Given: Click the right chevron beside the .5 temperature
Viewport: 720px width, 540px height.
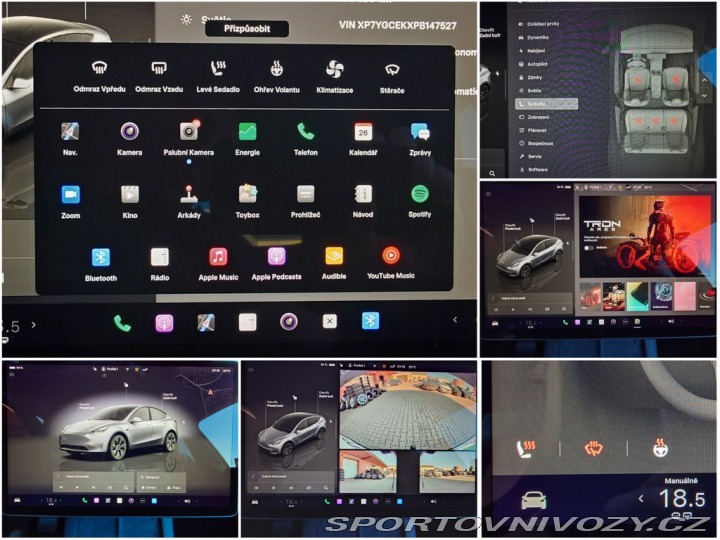Looking at the screenshot, I should (34, 325).
